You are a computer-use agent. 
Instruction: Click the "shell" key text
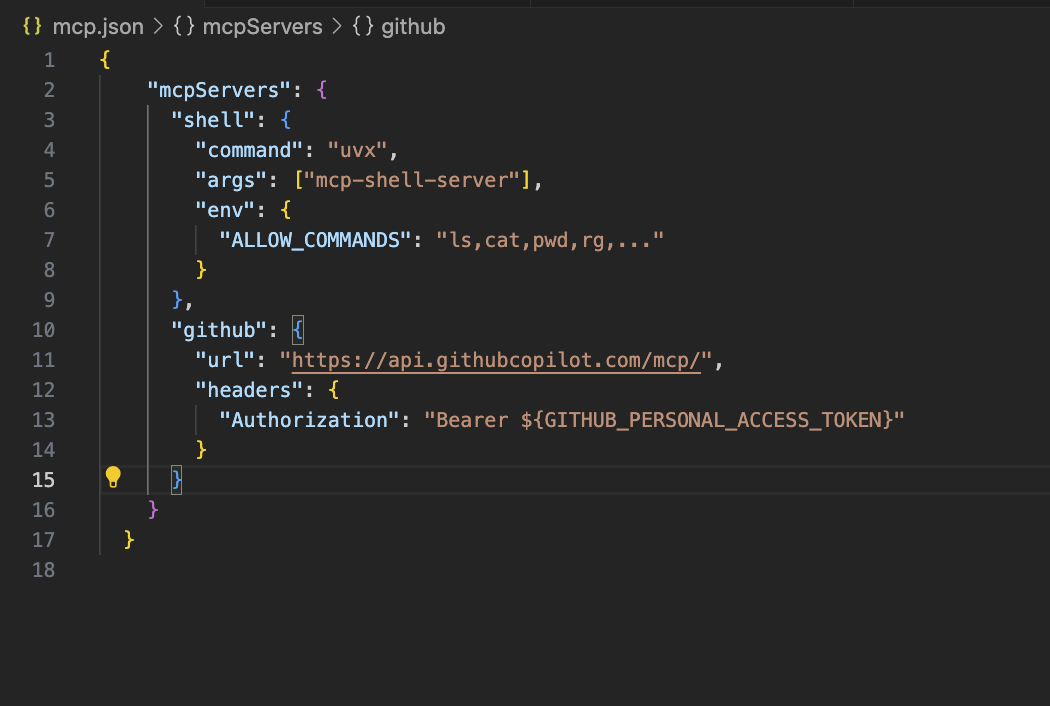(213, 121)
